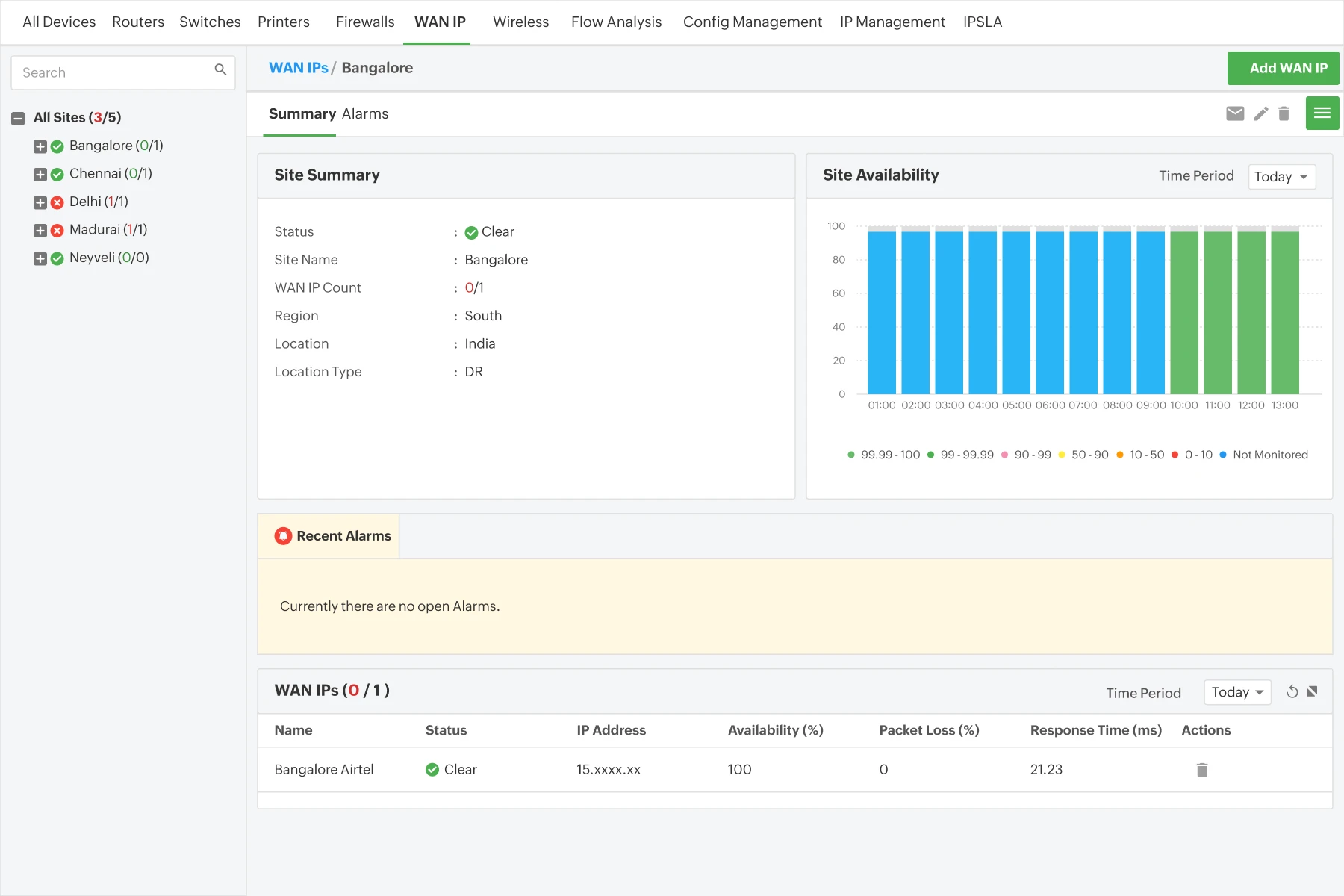This screenshot has width=1344, height=896.
Task: Click the 13:00 green availability bar
Action: pyautogui.click(x=1285, y=312)
